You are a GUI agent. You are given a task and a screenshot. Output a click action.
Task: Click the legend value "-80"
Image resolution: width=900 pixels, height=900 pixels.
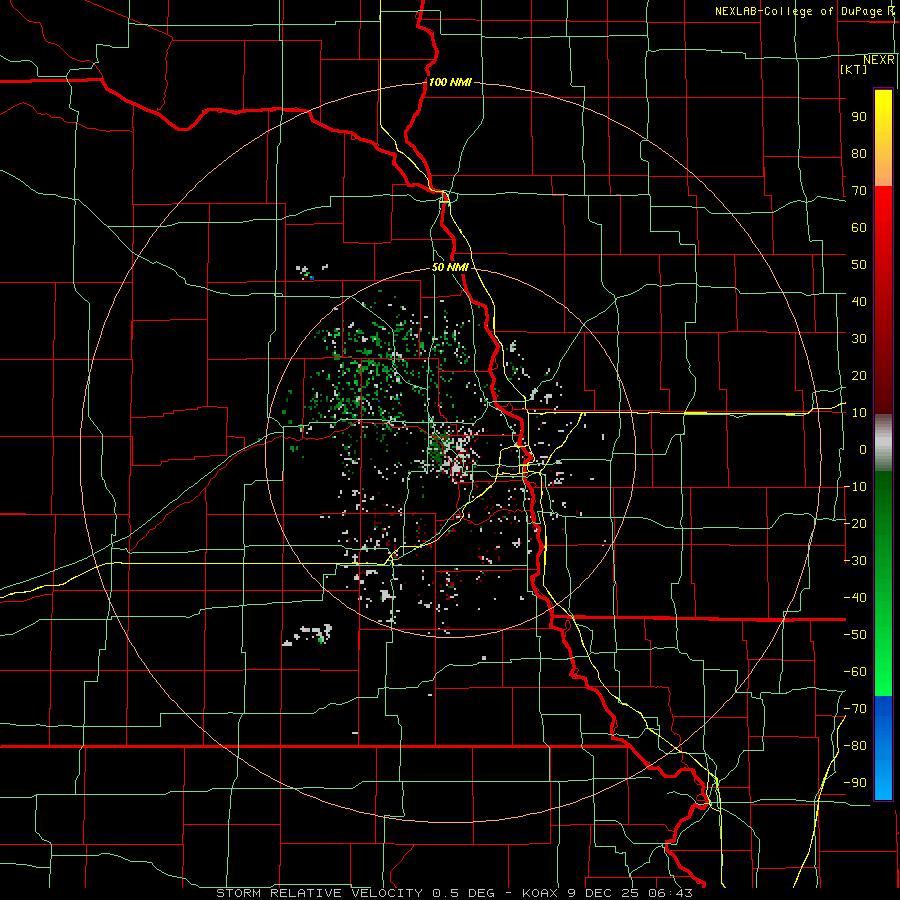point(855,746)
